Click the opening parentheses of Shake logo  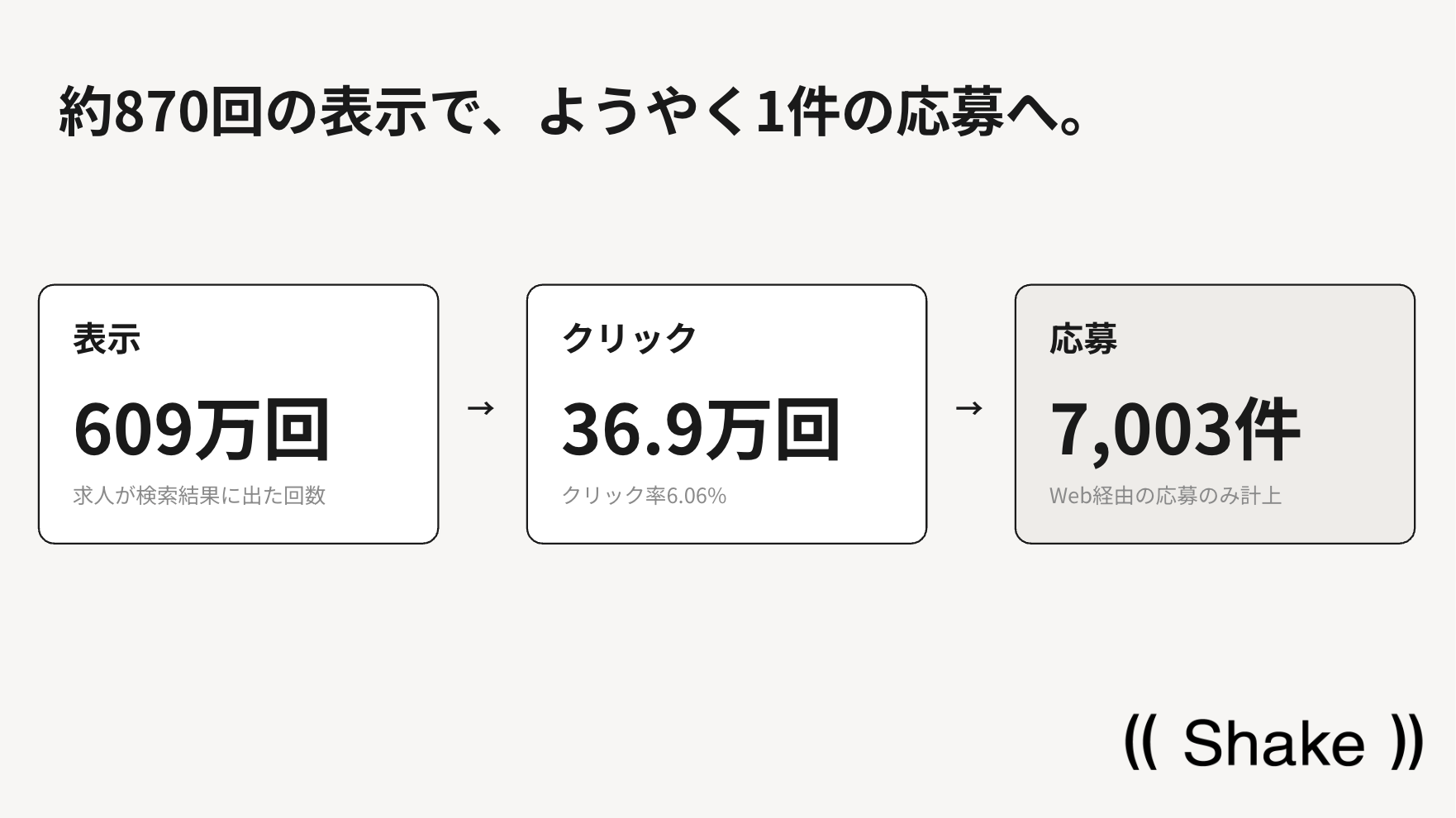(1140, 742)
